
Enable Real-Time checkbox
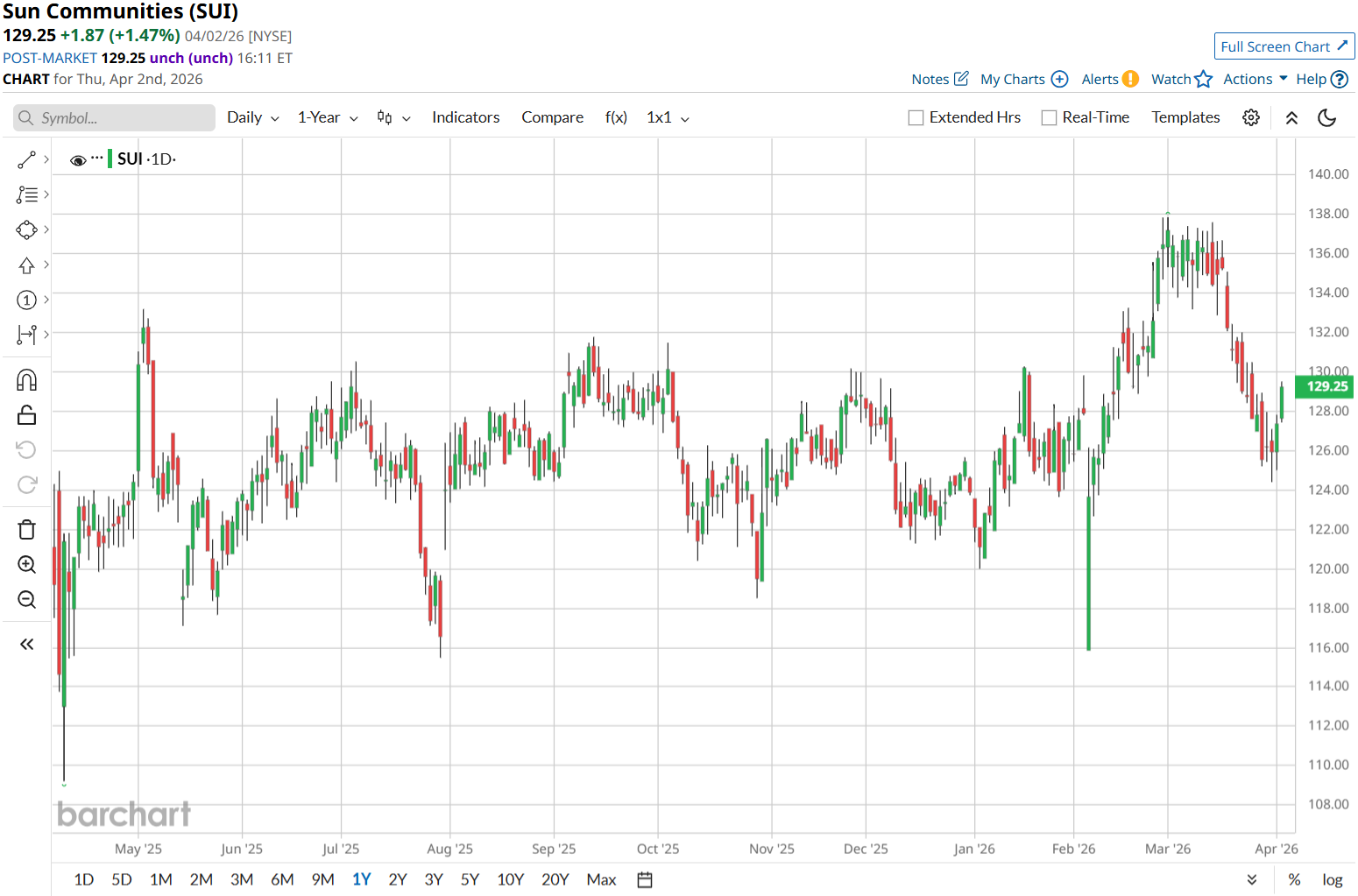1049,117
